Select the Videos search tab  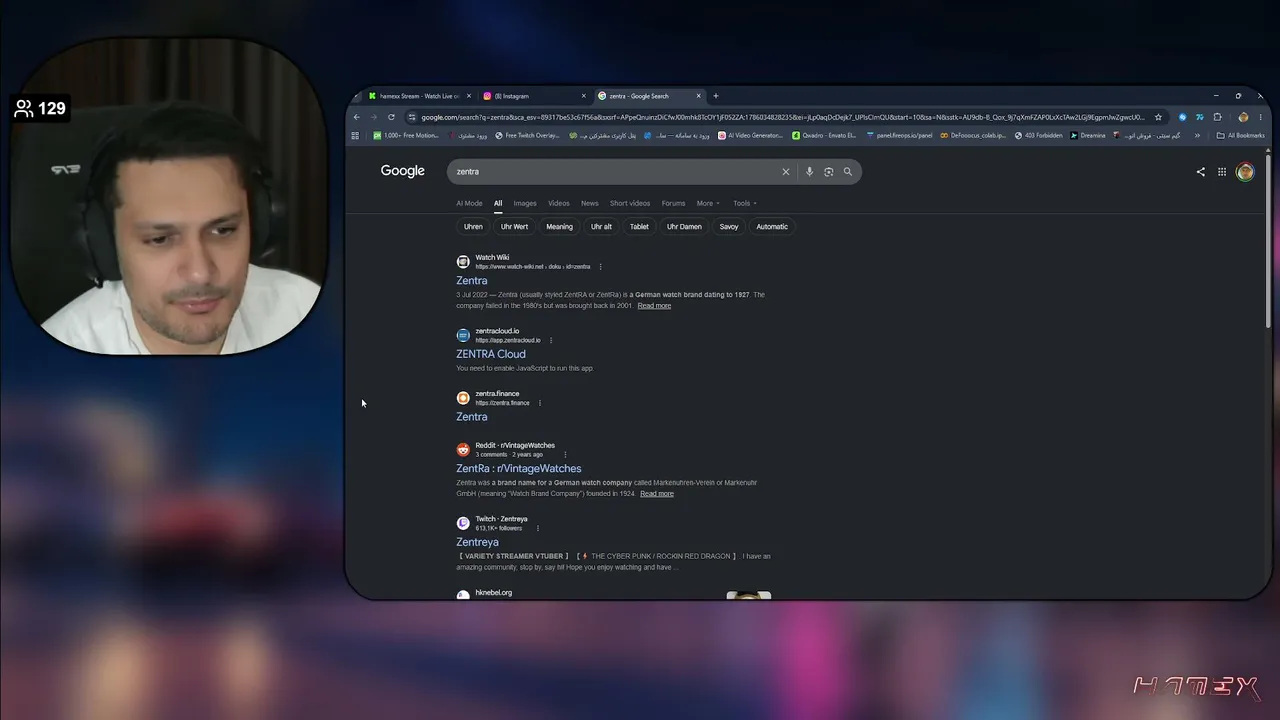(x=558, y=203)
